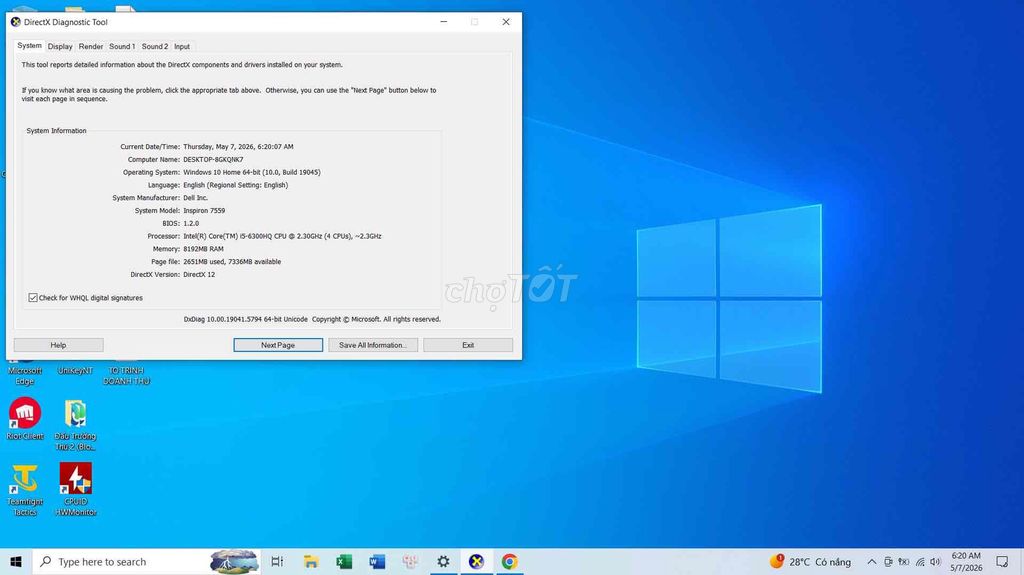This screenshot has height=575, width=1024.
Task: Open the Windows Start menu
Action: tap(16, 561)
